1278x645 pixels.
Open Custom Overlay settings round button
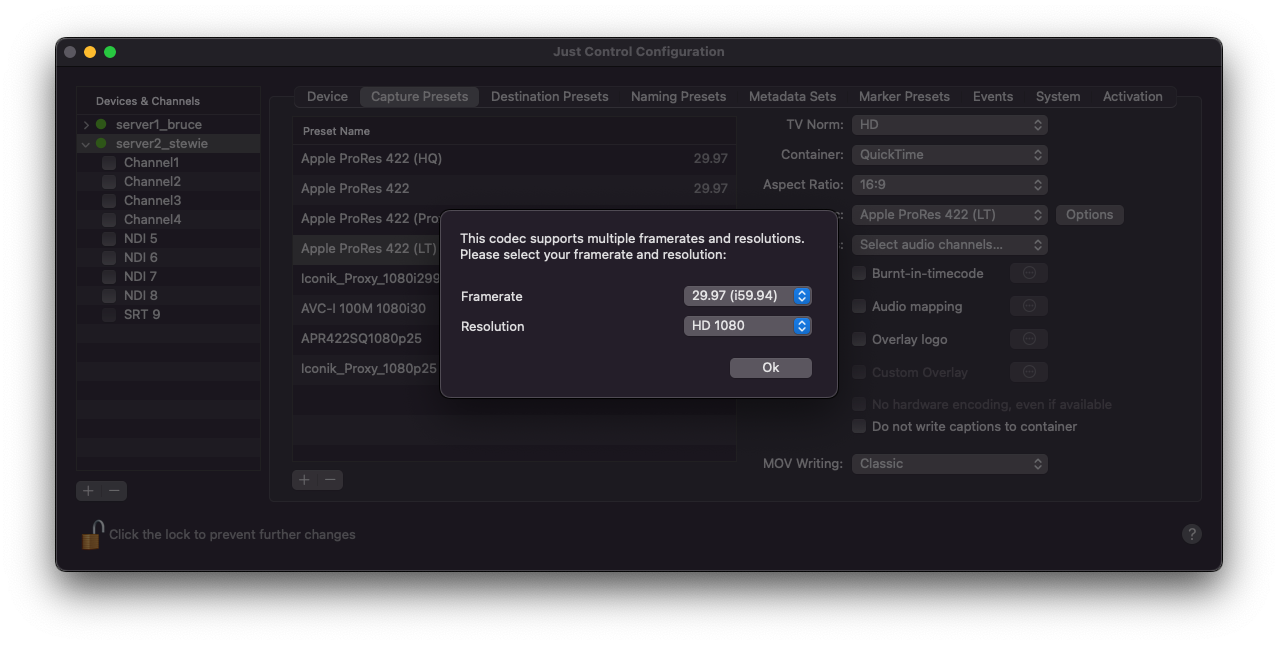click(x=1029, y=372)
